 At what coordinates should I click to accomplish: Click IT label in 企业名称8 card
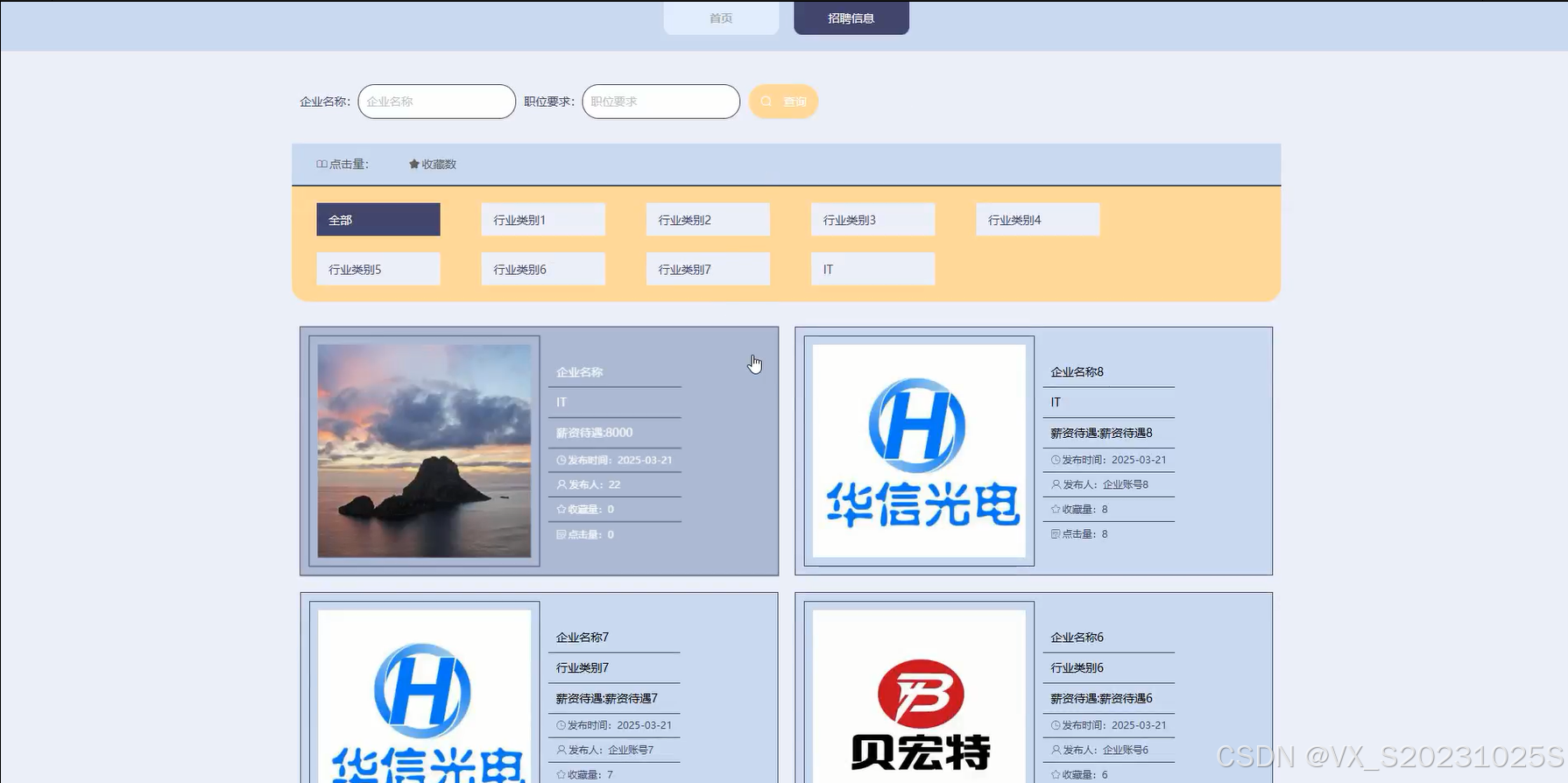click(x=1056, y=402)
